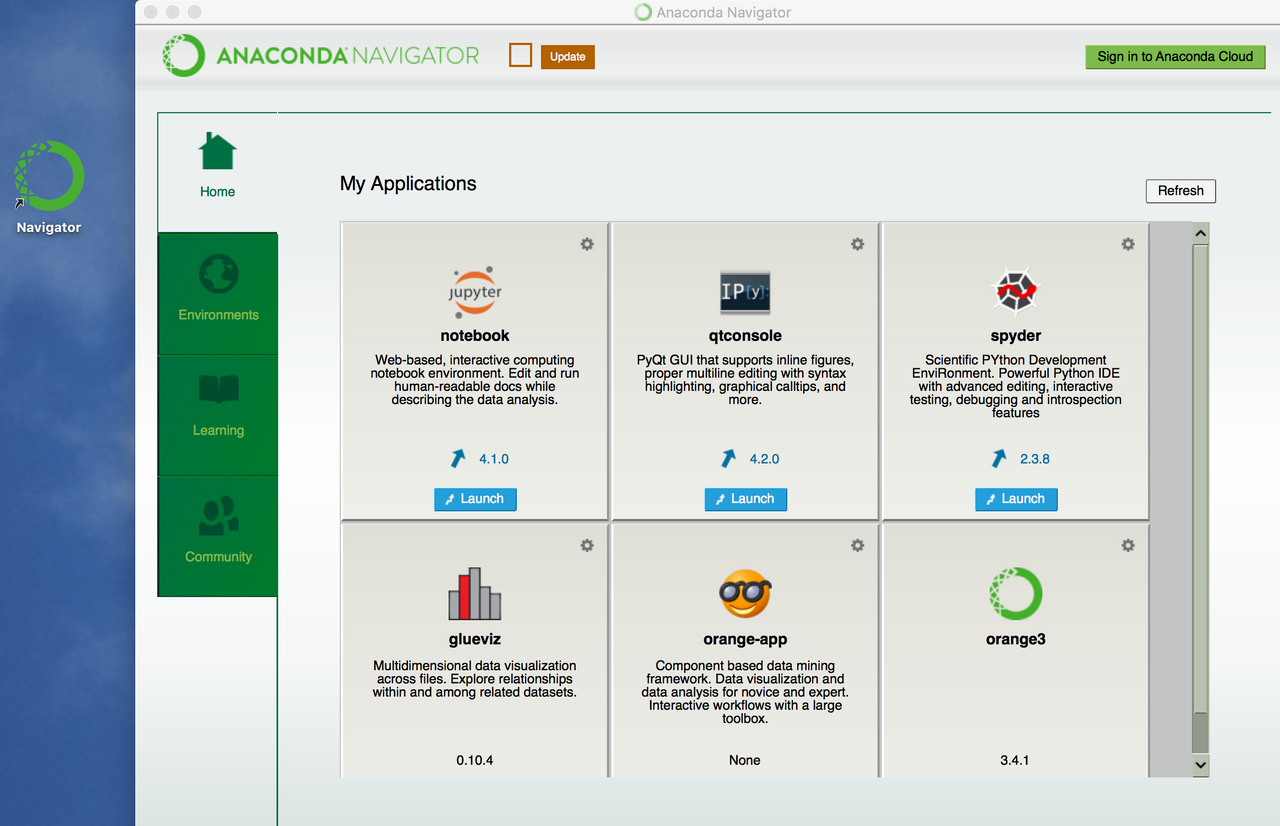This screenshot has width=1280, height=826.
Task: Open the Navigator desktop shortcut icon
Action: pyautogui.click(x=49, y=178)
